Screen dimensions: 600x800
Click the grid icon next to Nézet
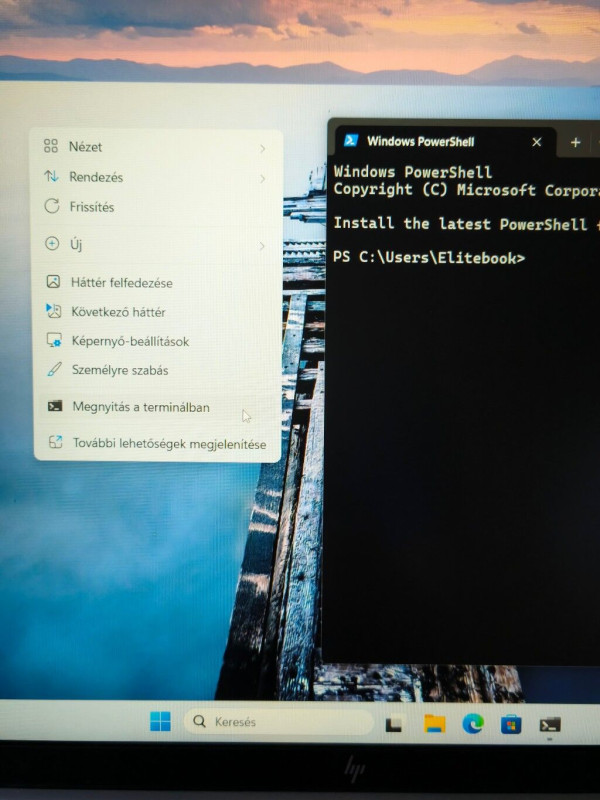pos(51,146)
